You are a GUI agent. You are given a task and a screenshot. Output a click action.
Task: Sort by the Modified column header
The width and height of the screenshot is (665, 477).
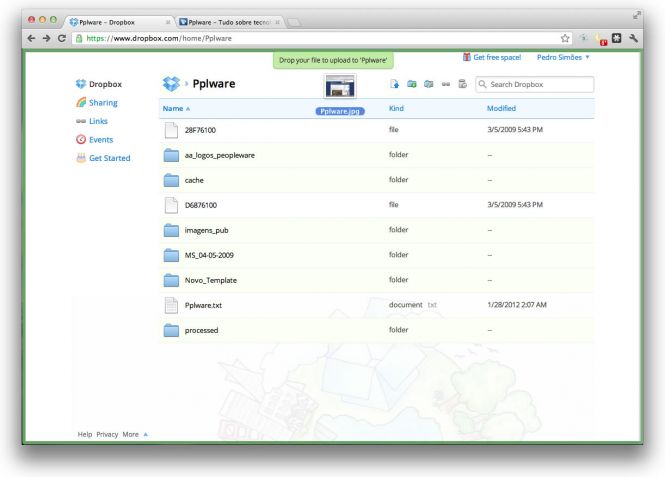[x=501, y=109]
